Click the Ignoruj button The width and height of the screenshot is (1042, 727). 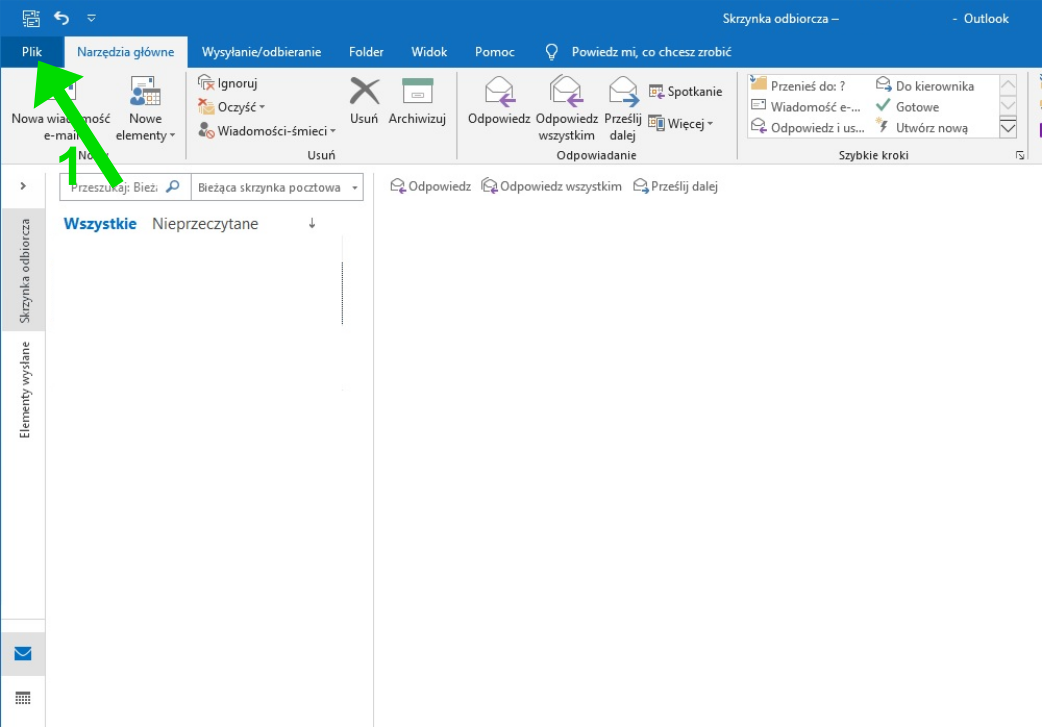[x=228, y=84]
